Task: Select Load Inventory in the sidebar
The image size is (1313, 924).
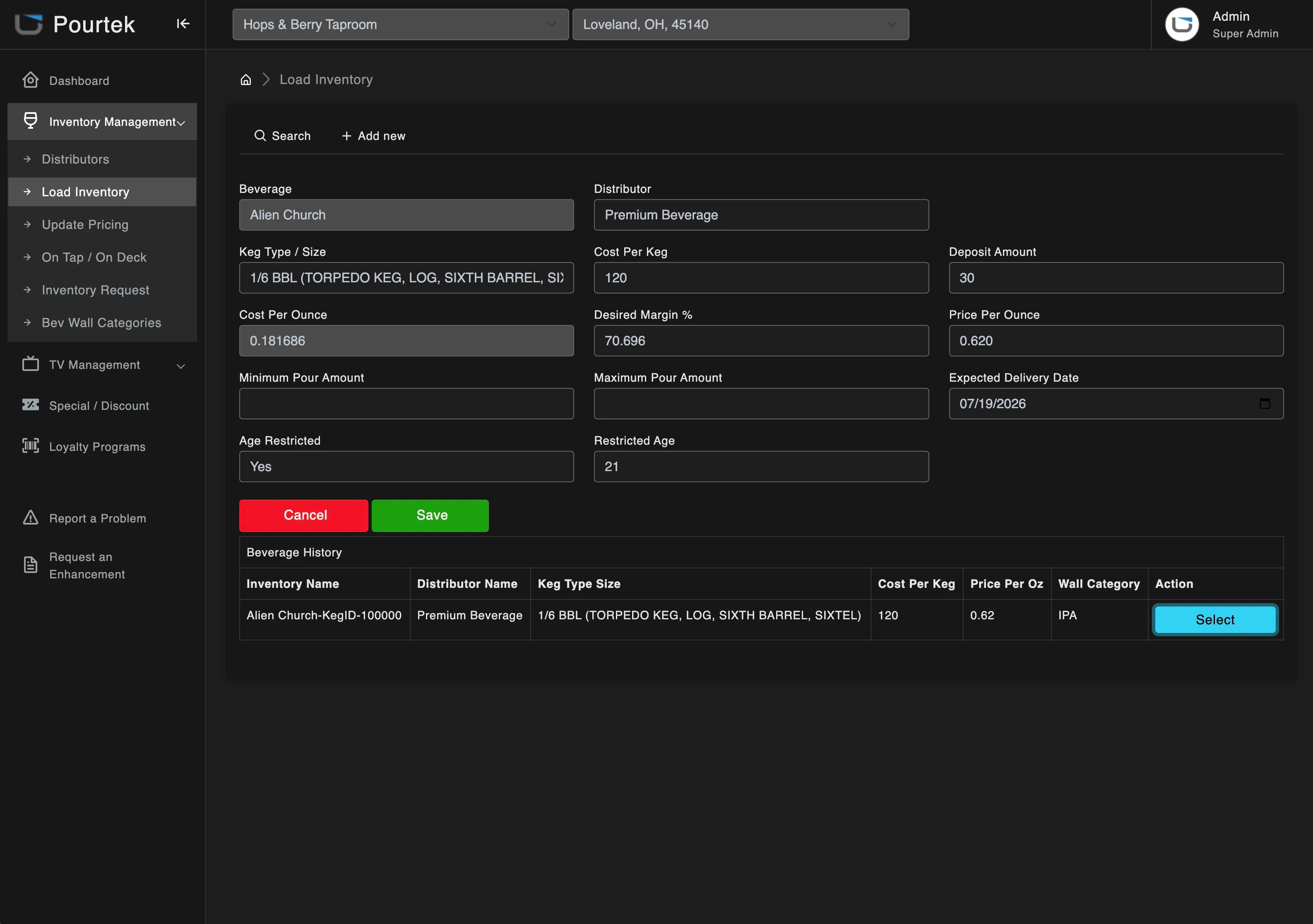Action: click(x=102, y=192)
